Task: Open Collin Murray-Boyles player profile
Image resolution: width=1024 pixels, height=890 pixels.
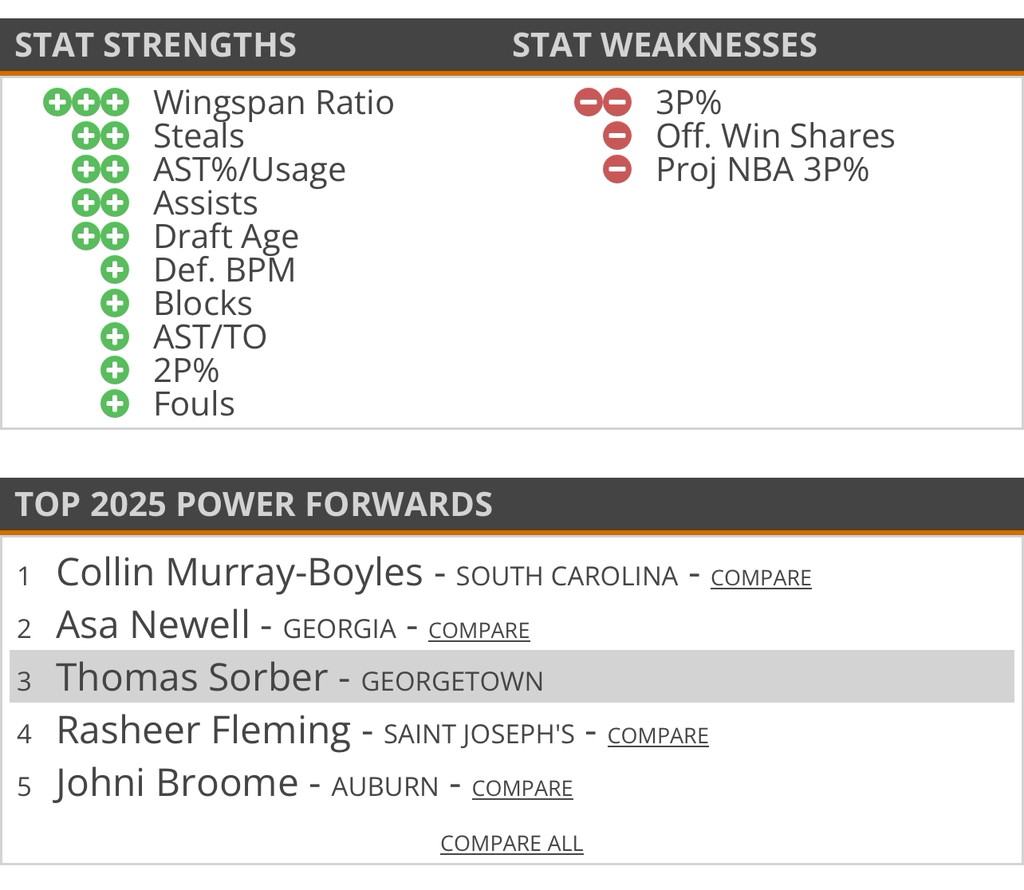Action: click(239, 573)
